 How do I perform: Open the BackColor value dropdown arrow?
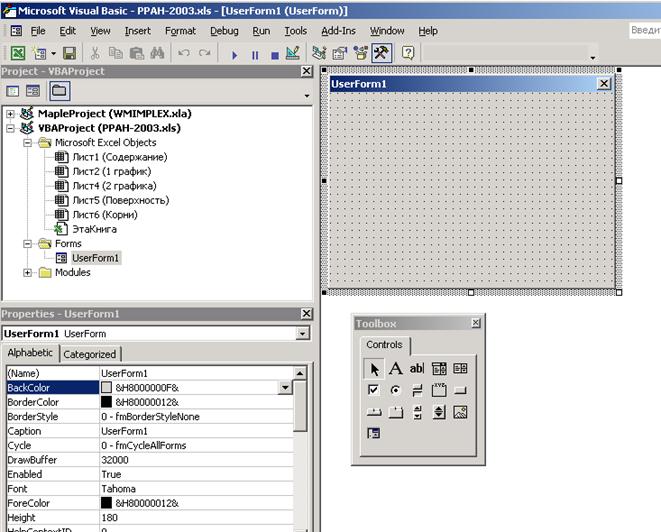click(285, 388)
